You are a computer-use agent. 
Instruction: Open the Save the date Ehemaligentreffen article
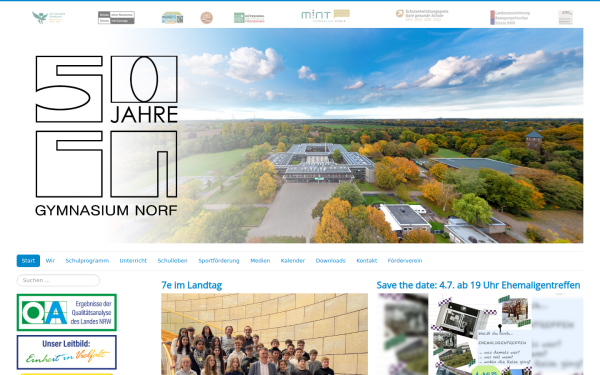click(x=478, y=285)
